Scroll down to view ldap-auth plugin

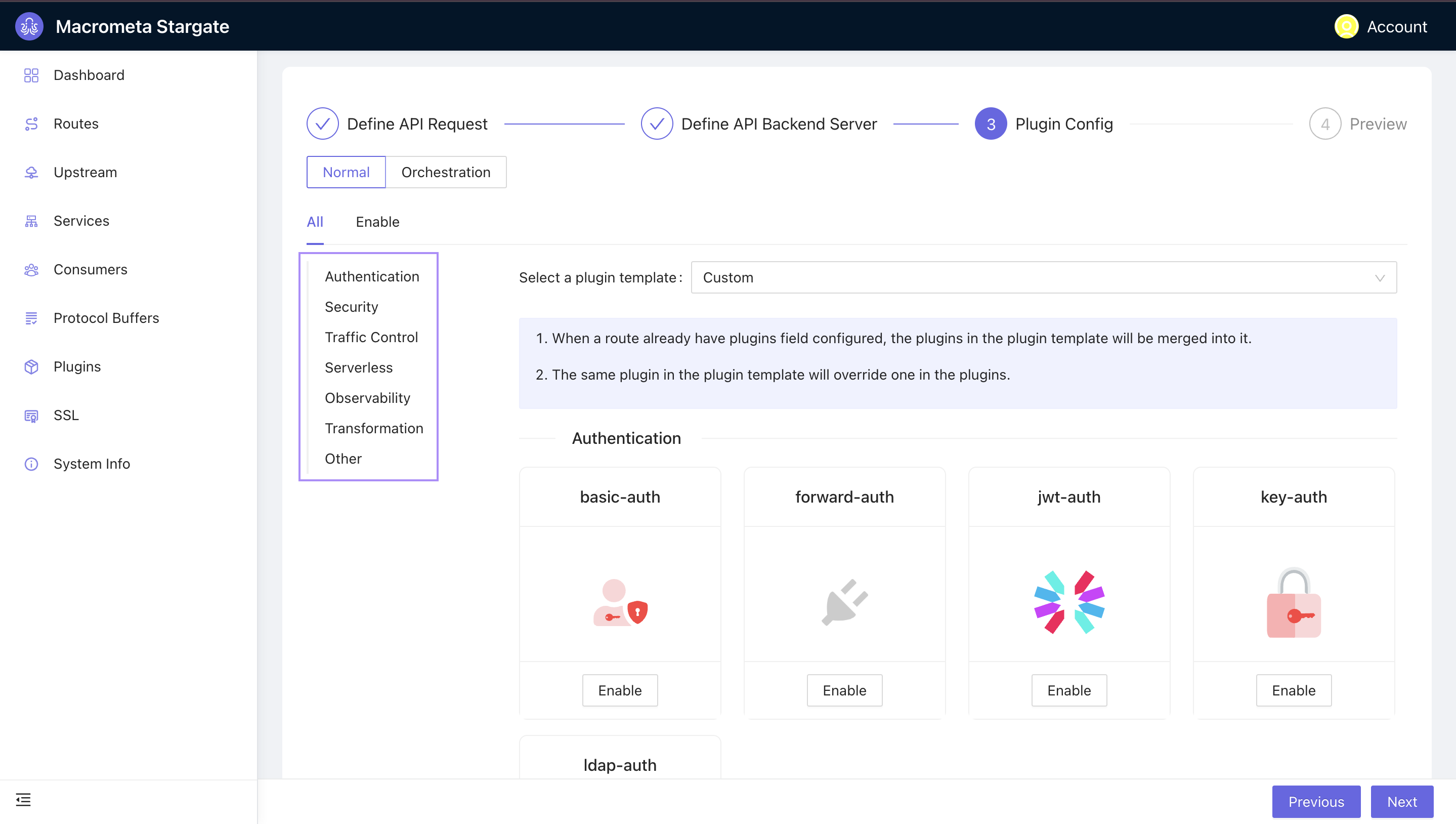coord(619,765)
